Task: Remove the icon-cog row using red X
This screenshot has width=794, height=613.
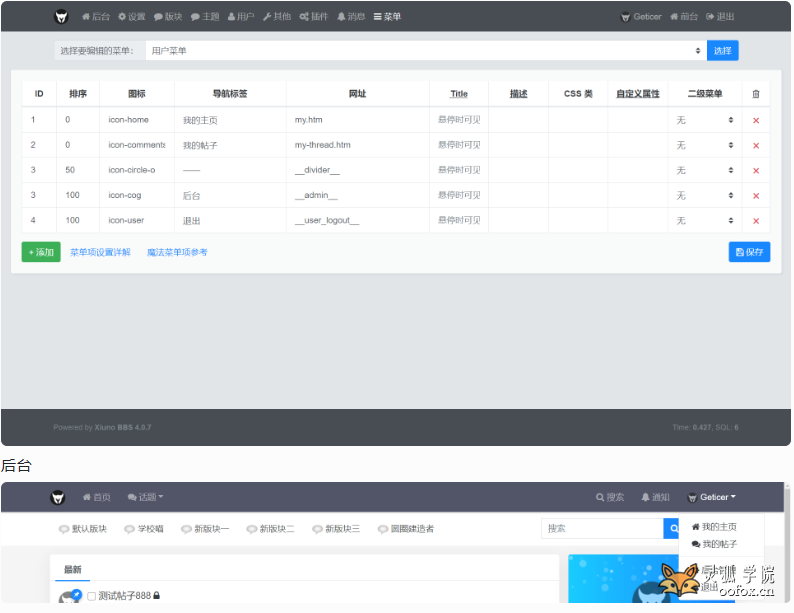Action: [x=755, y=196]
